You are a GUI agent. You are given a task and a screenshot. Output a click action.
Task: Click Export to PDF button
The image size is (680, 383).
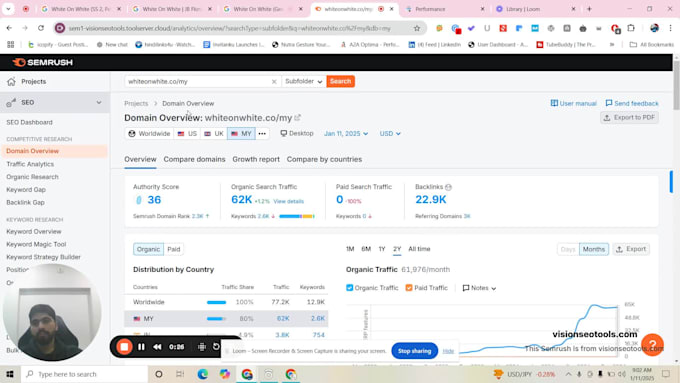point(629,118)
